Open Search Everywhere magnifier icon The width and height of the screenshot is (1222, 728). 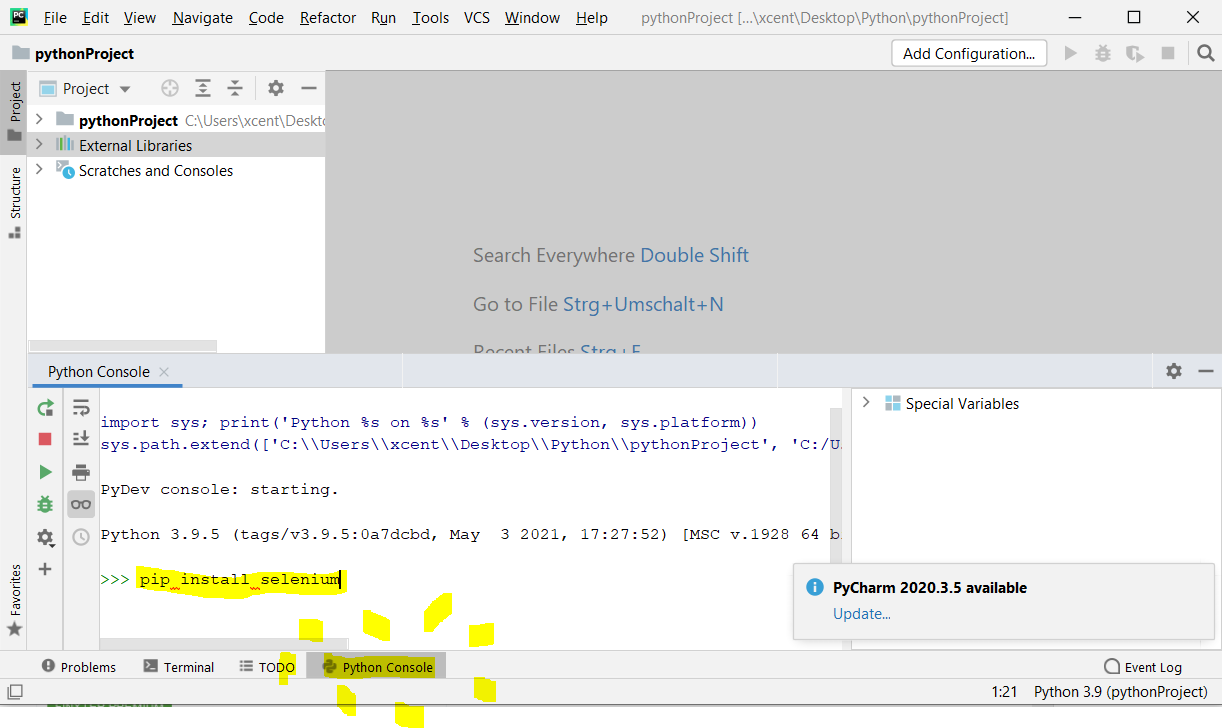[x=1205, y=53]
